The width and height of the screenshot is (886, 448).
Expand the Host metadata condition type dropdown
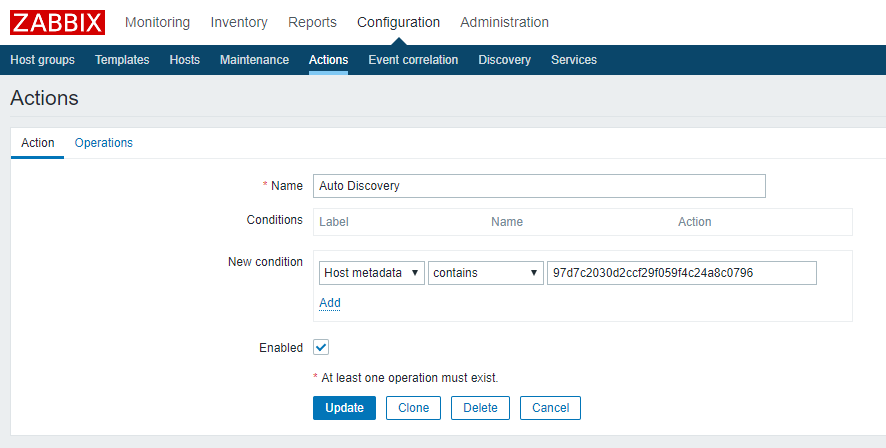(x=371, y=273)
